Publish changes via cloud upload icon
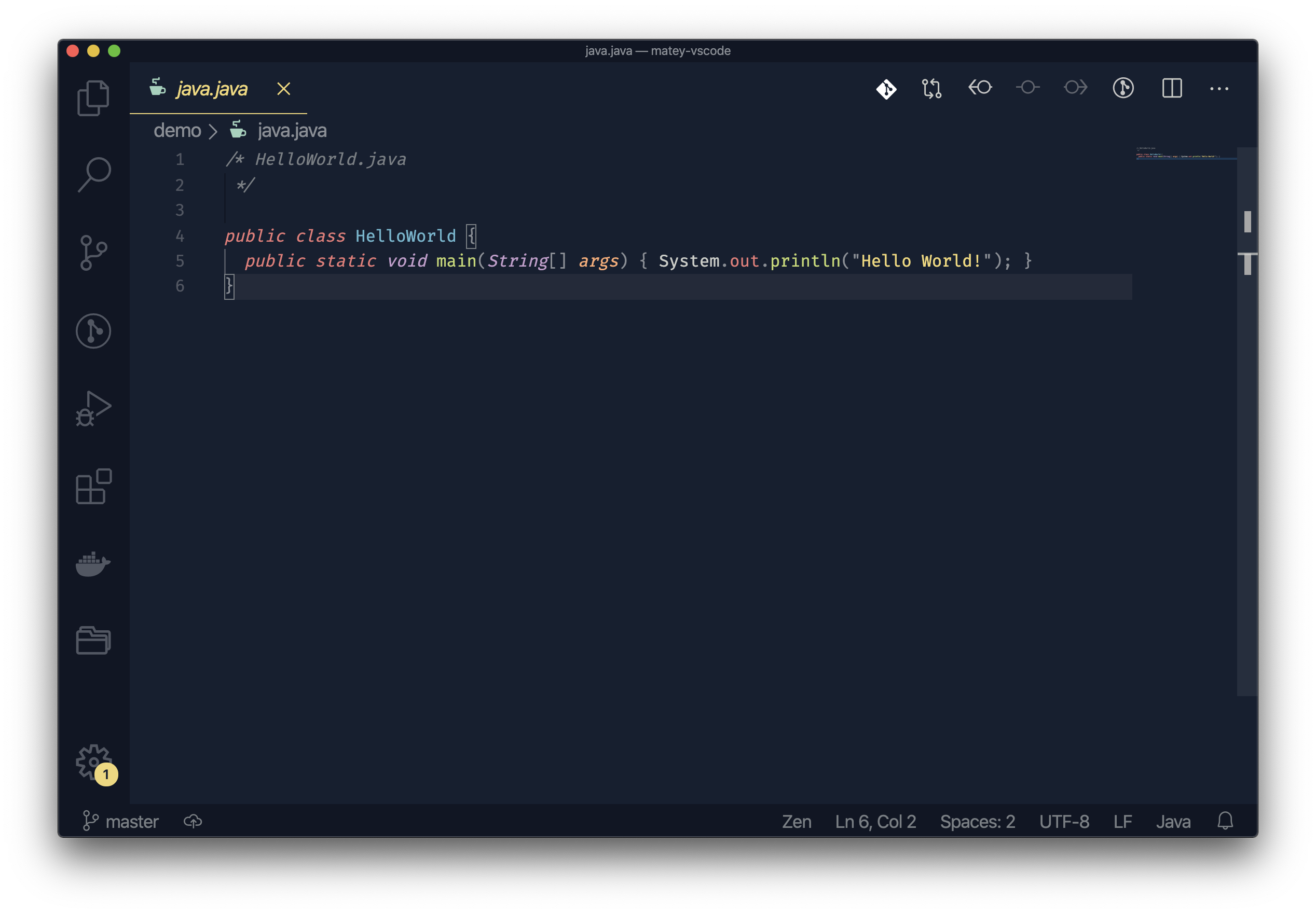The height and width of the screenshot is (914, 1316). pyautogui.click(x=193, y=821)
